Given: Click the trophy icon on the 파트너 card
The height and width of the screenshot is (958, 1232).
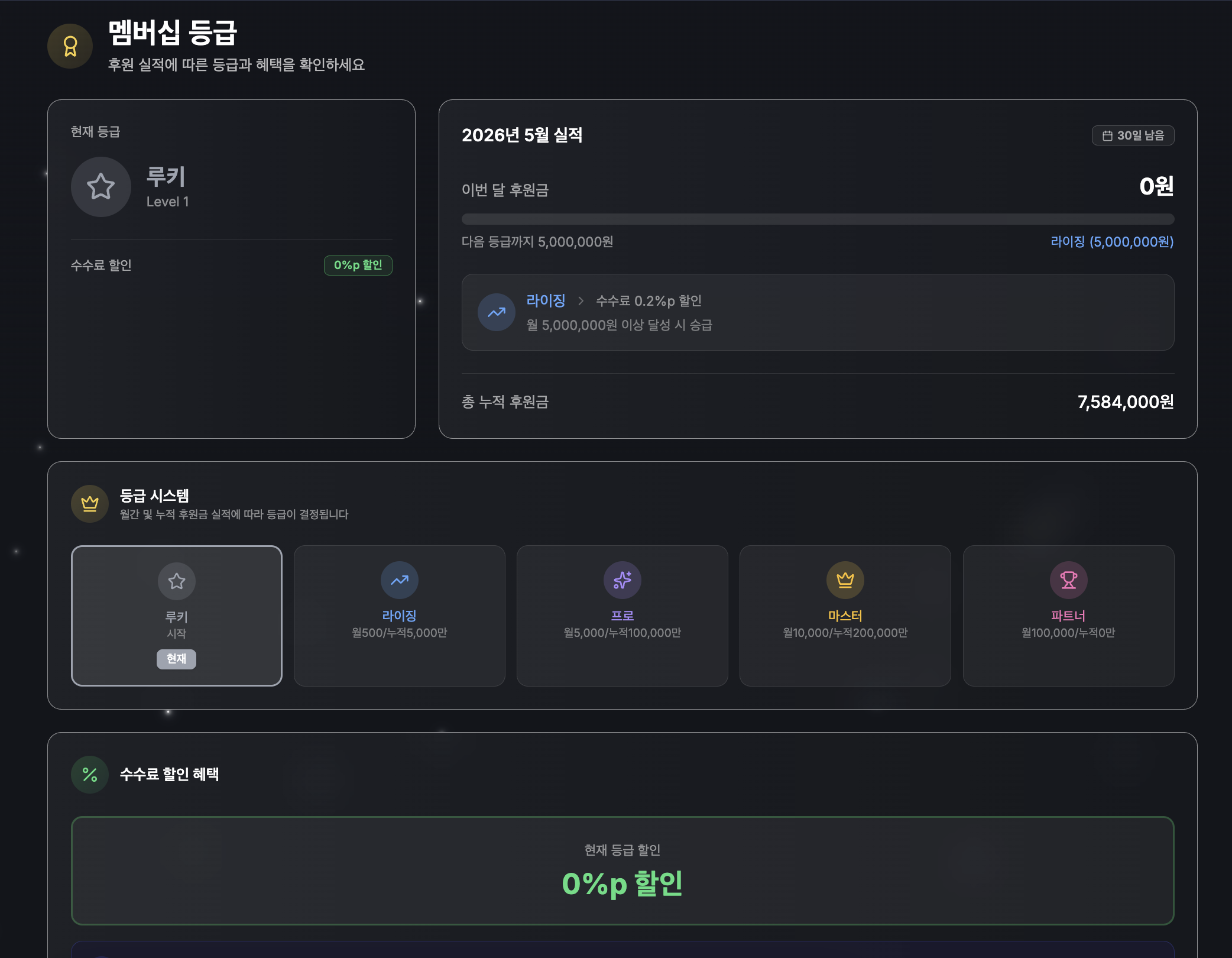Looking at the screenshot, I should pyautogui.click(x=1069, y=580).
